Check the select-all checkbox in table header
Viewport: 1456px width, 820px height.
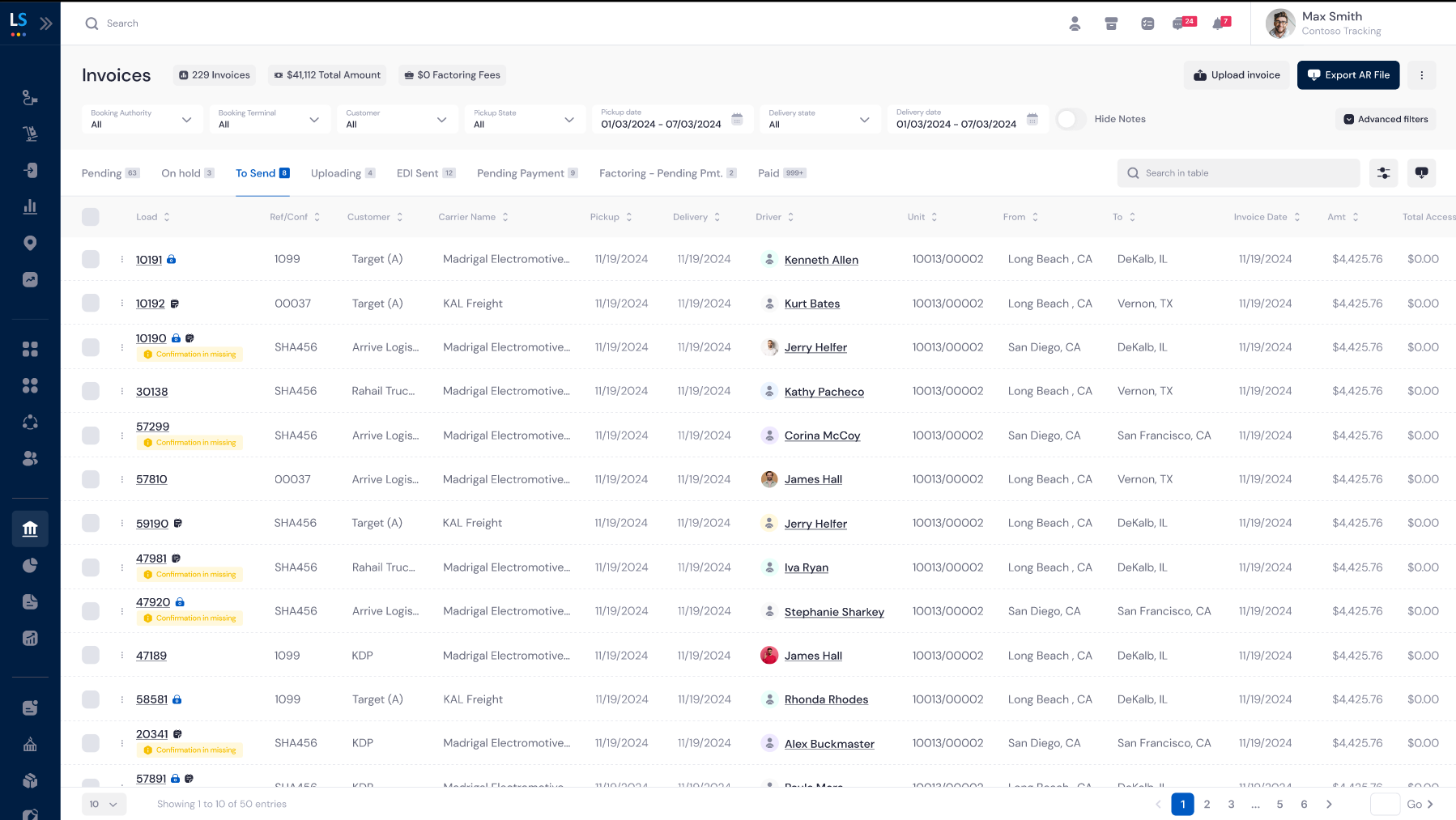coord(91,217)
